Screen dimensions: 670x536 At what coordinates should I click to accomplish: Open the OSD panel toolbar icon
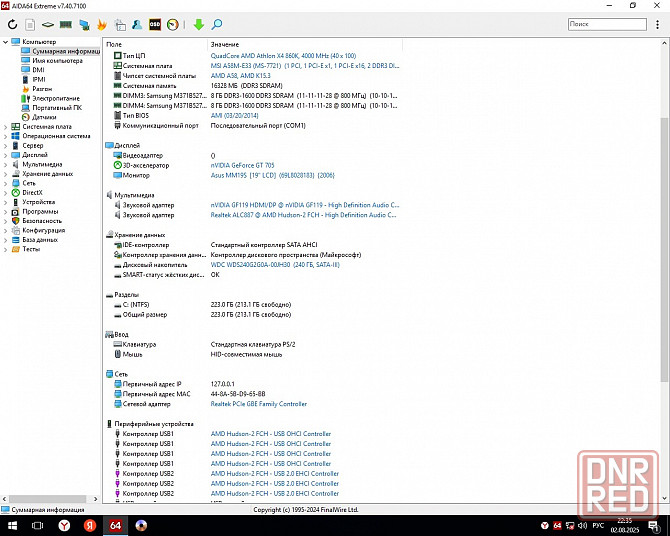tap(155, 24)
